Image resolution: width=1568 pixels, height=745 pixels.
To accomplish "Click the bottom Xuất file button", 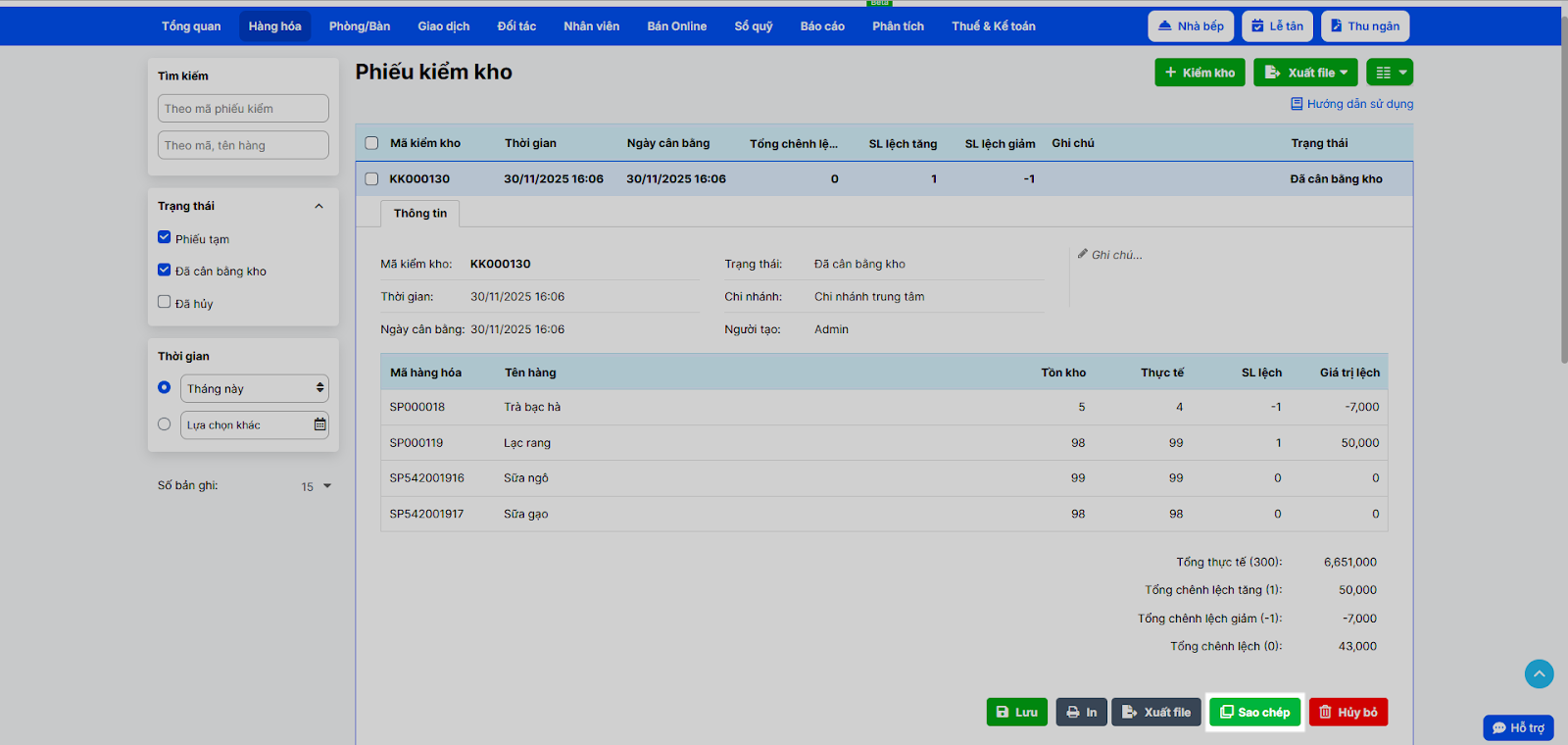I will coord(1156,713).
